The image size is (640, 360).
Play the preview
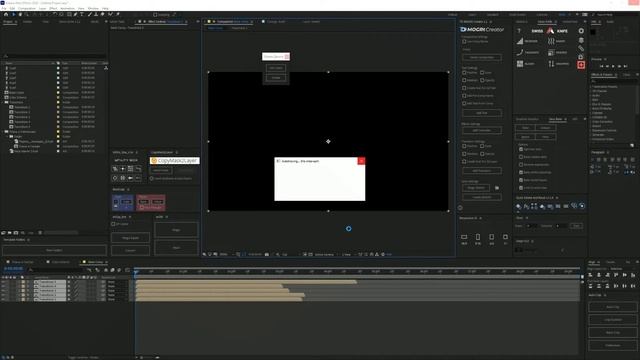[x=613, y=66]
